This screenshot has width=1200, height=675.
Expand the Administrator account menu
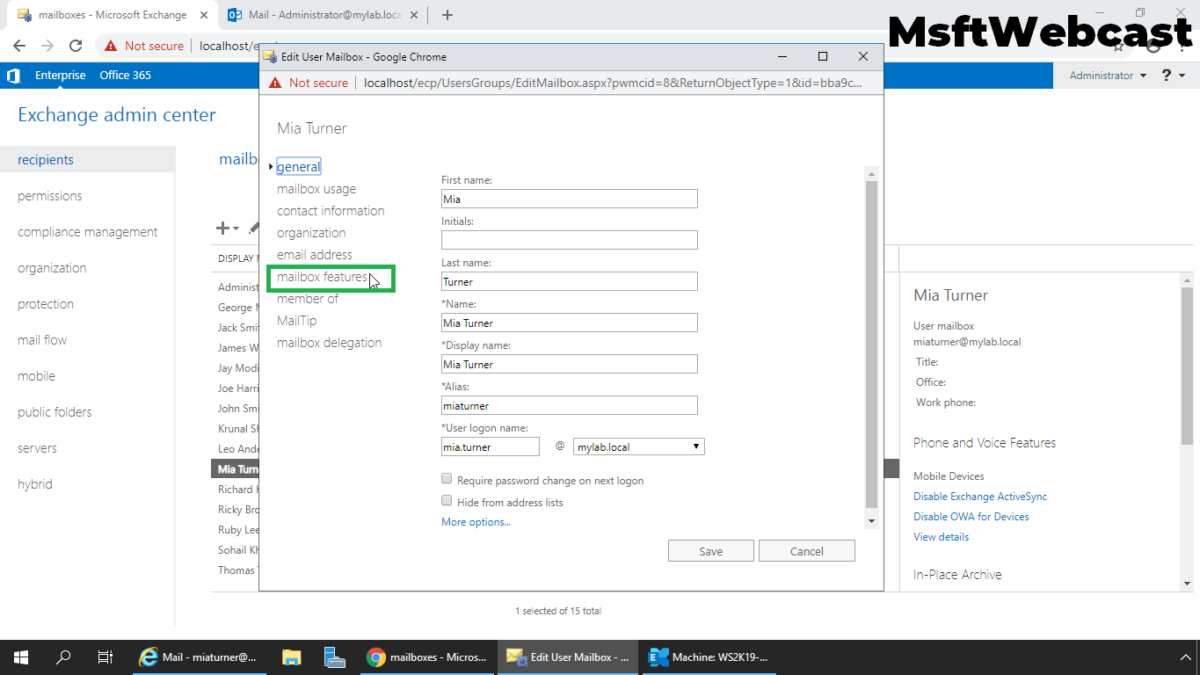click(x=1106, y=75)
